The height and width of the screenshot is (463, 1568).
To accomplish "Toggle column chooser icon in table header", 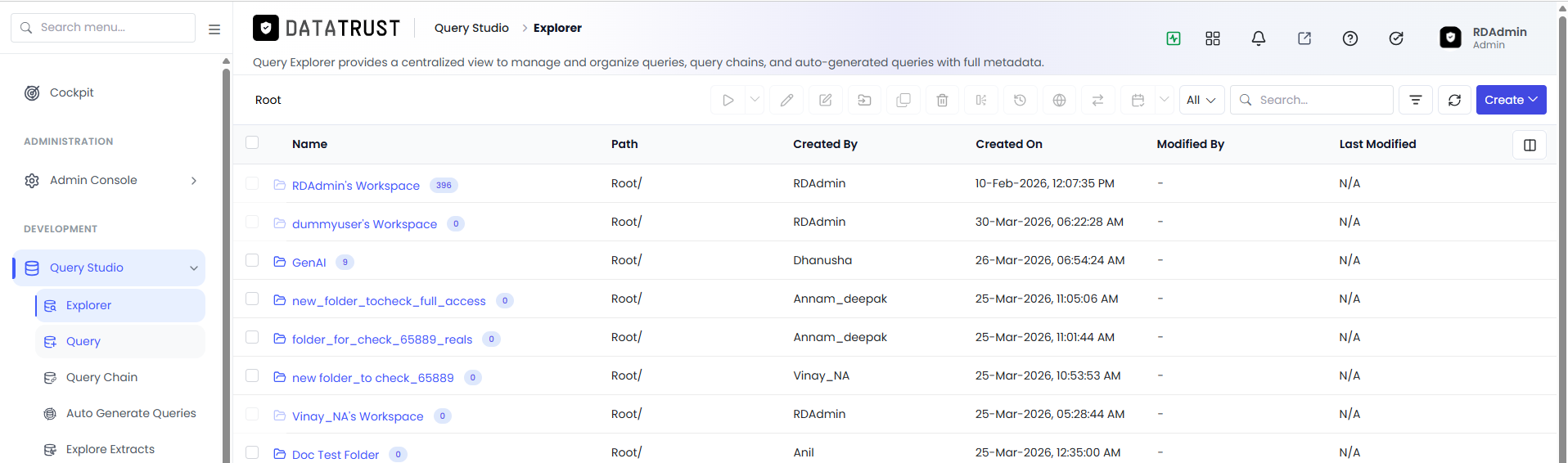I will [x=1530, y=145].
